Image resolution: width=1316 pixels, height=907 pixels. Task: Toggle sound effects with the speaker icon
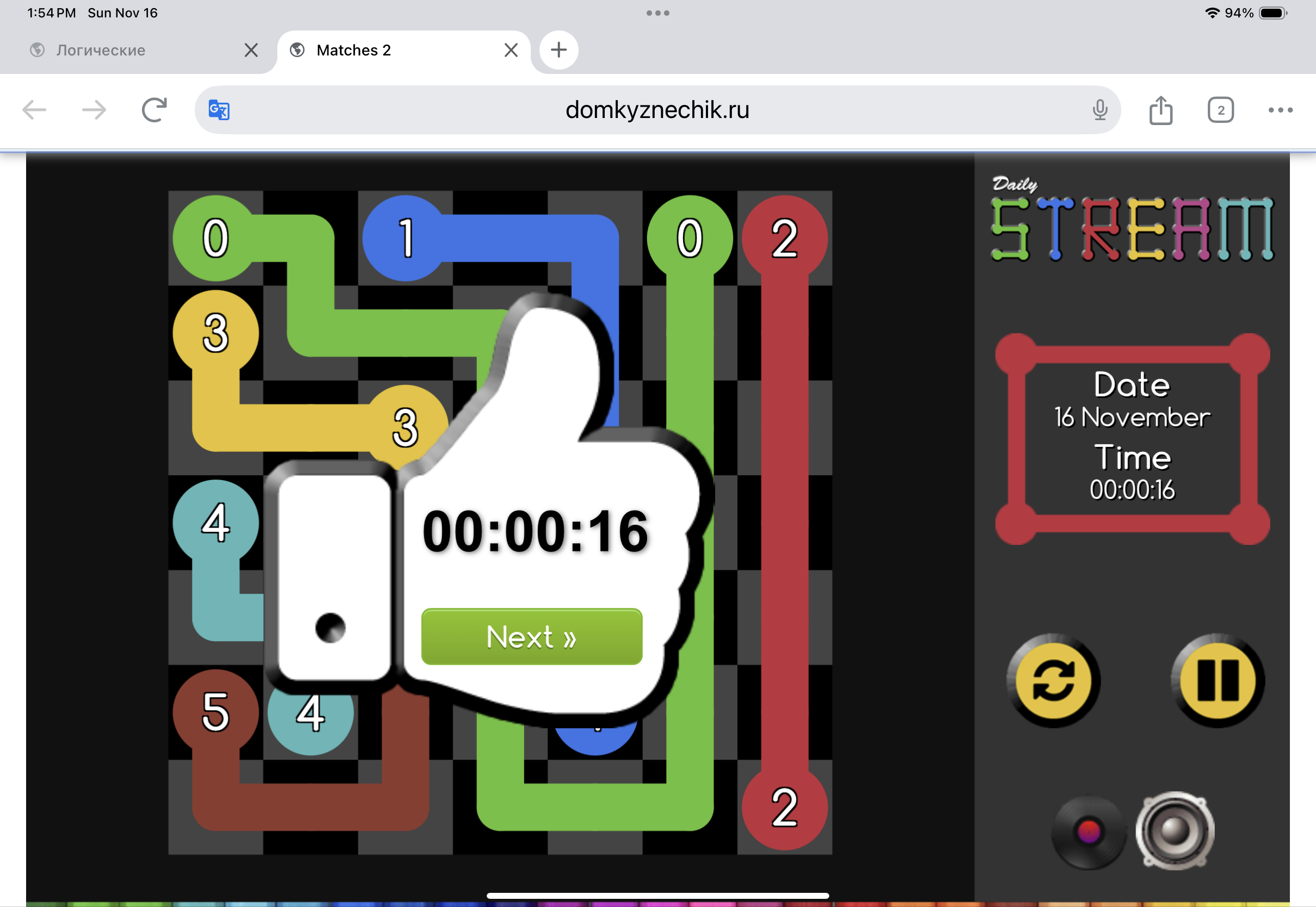(1175, 830)
